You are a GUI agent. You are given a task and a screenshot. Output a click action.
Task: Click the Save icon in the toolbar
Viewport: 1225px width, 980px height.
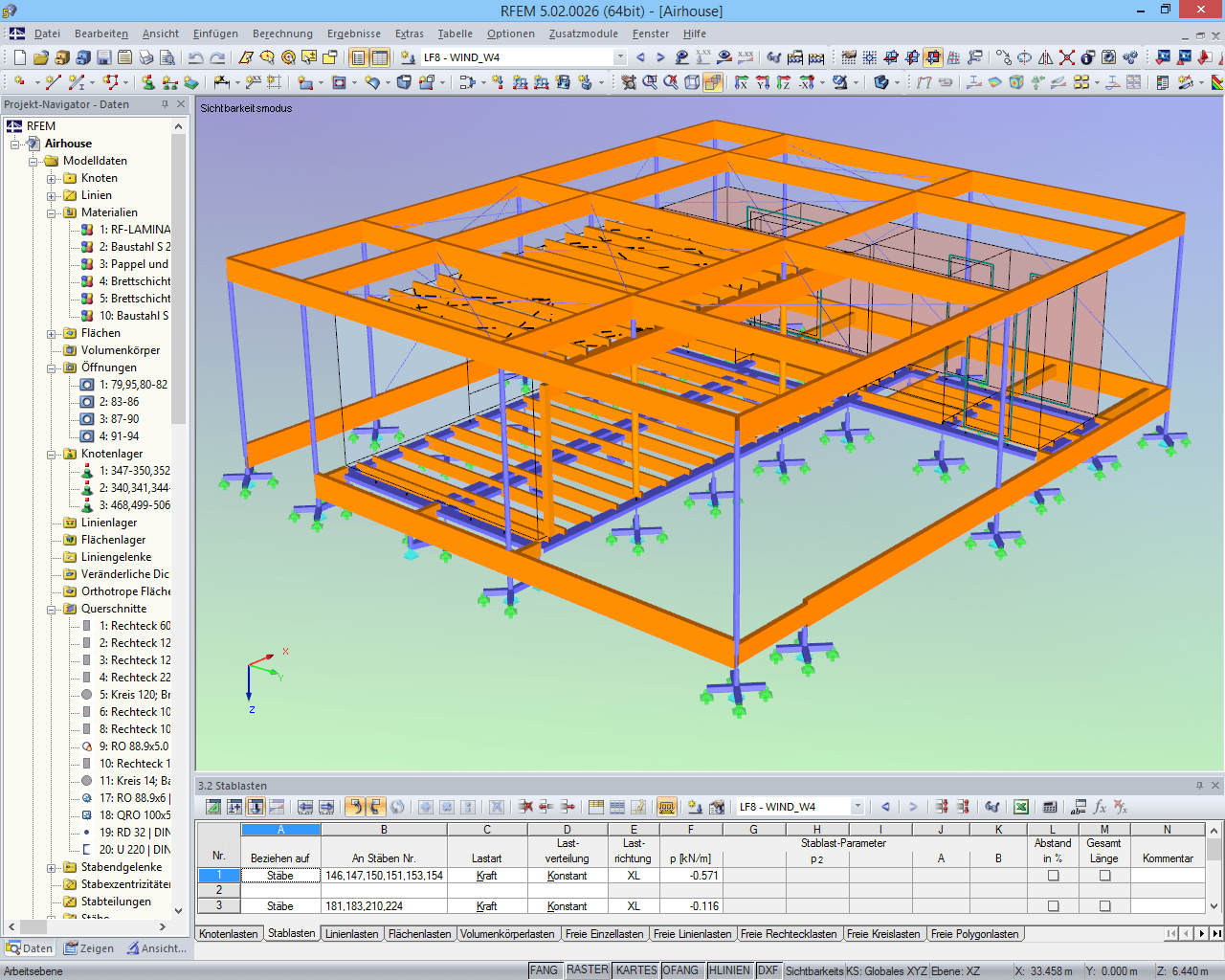[x=103, y=57]
